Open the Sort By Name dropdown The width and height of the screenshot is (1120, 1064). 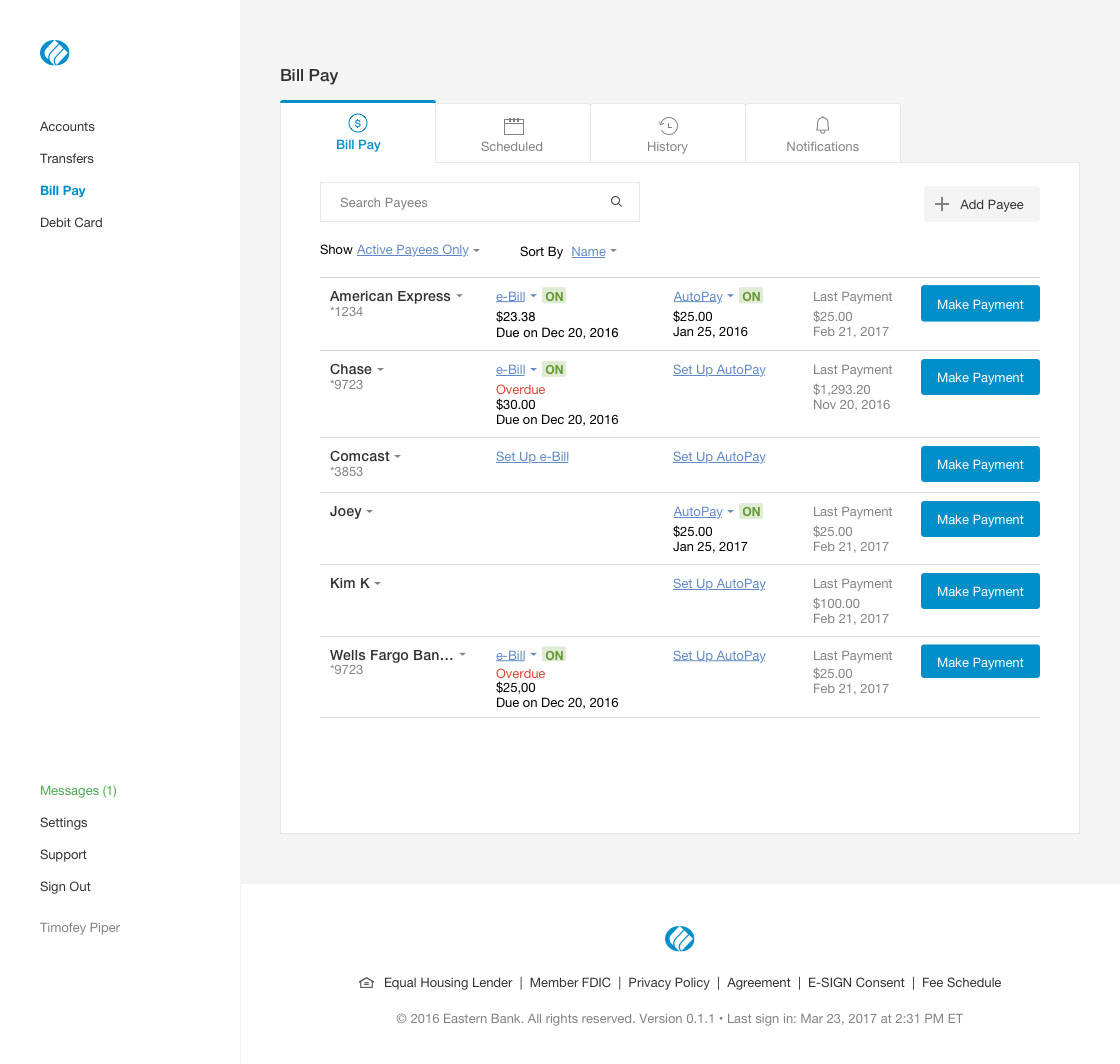594,251
